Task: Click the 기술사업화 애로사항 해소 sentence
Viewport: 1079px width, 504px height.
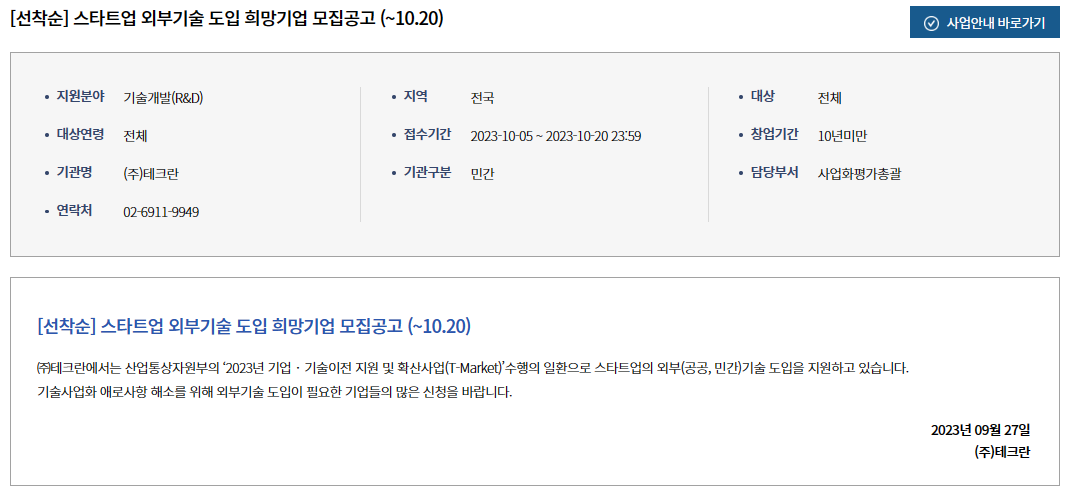Action: pos(275,394)
